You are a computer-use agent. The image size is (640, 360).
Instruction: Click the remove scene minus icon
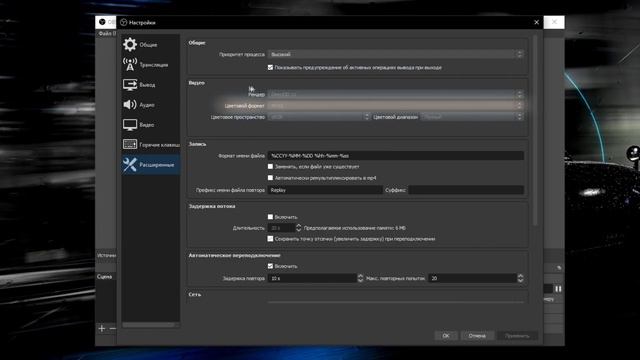pyautogui.click(x=113, y=328)
